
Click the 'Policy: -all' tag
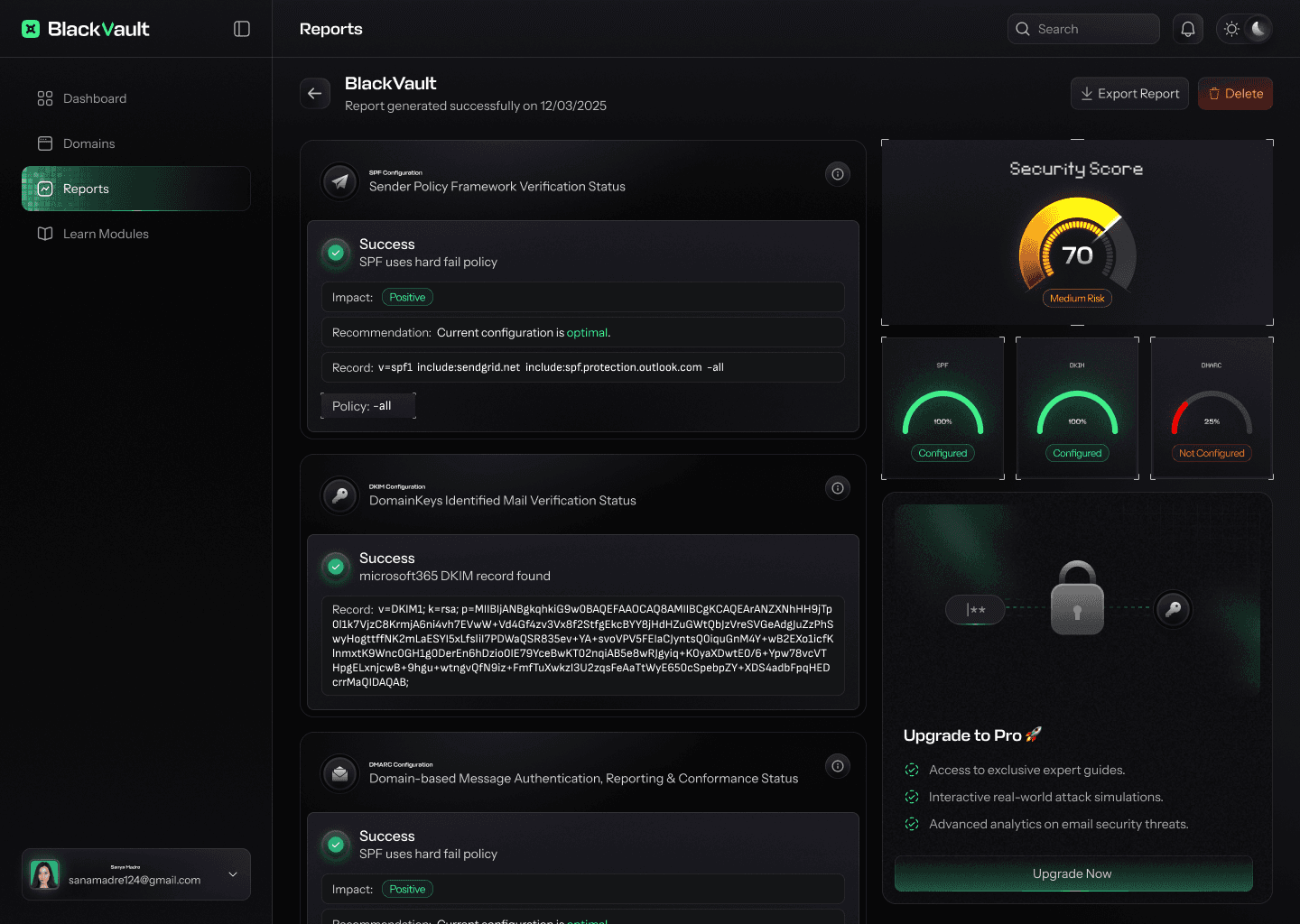(x=368, y=406)
